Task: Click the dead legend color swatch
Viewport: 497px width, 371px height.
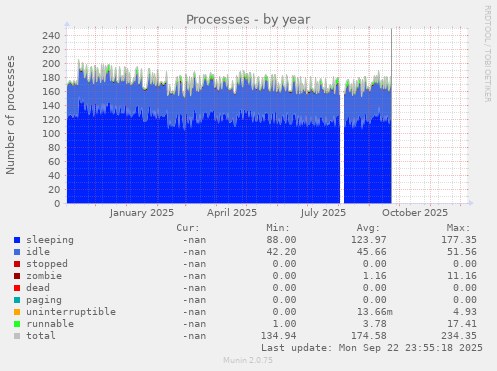Action: 17,288
